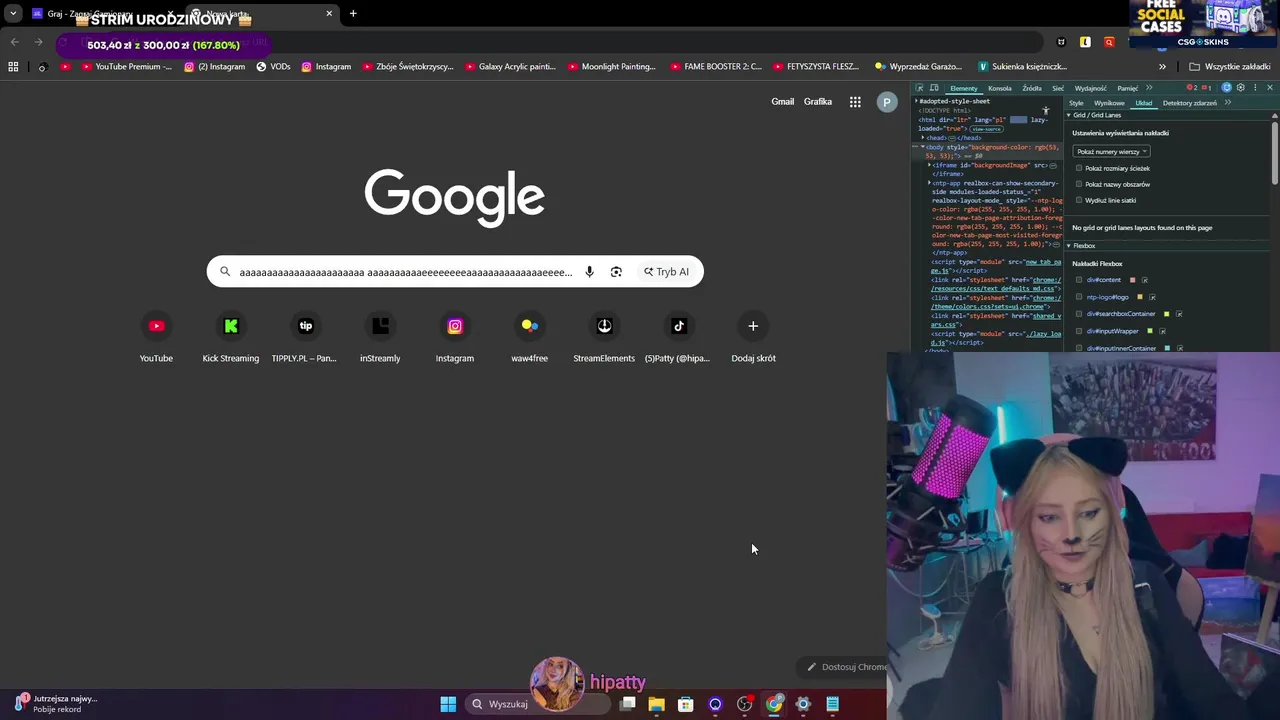Screen dimensions: 1280x720
Task: Open the Kick Streaming shortcut
Action: (231, 338)
